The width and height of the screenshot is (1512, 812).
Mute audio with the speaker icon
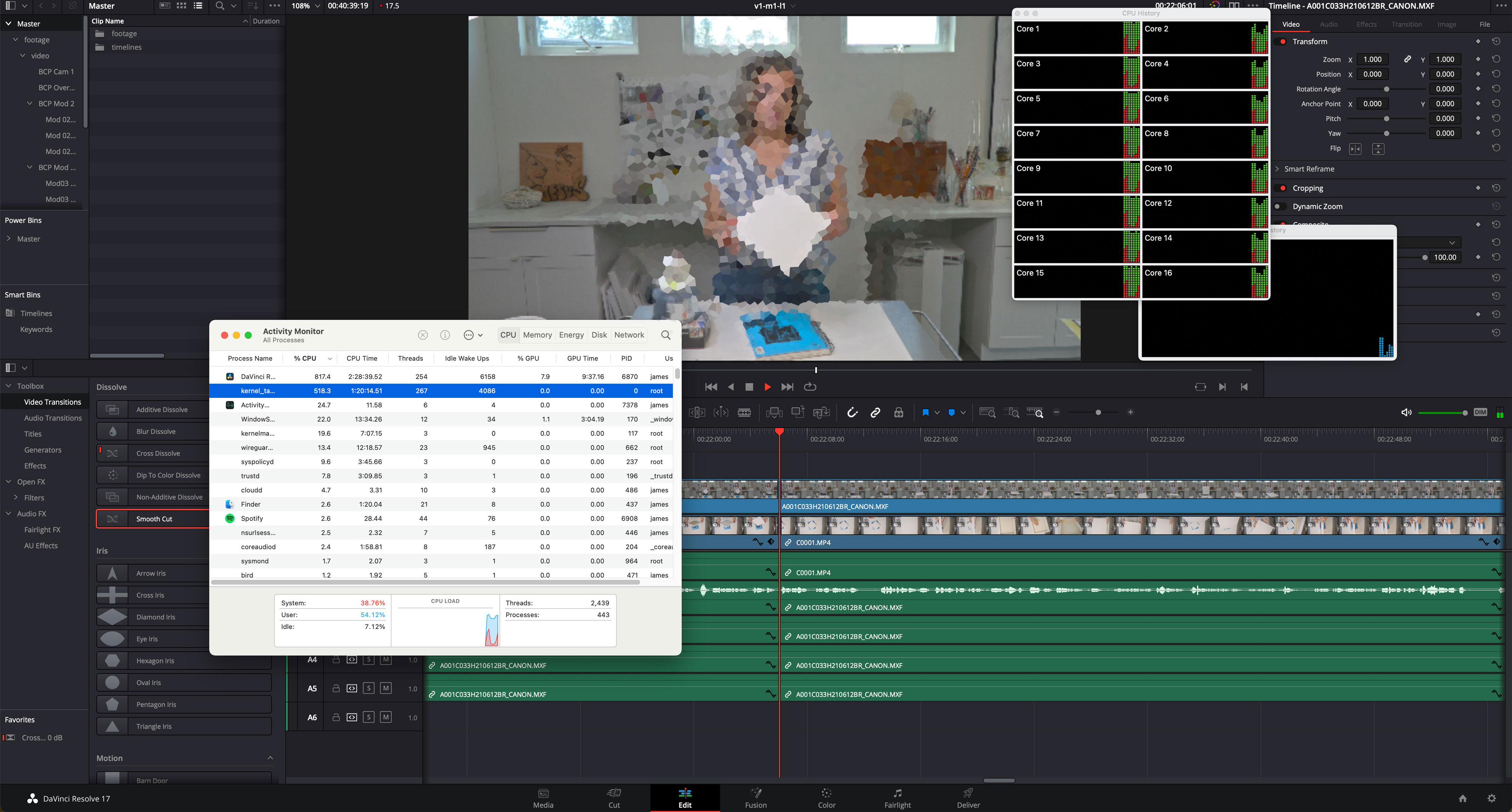tap(1406, 412)
